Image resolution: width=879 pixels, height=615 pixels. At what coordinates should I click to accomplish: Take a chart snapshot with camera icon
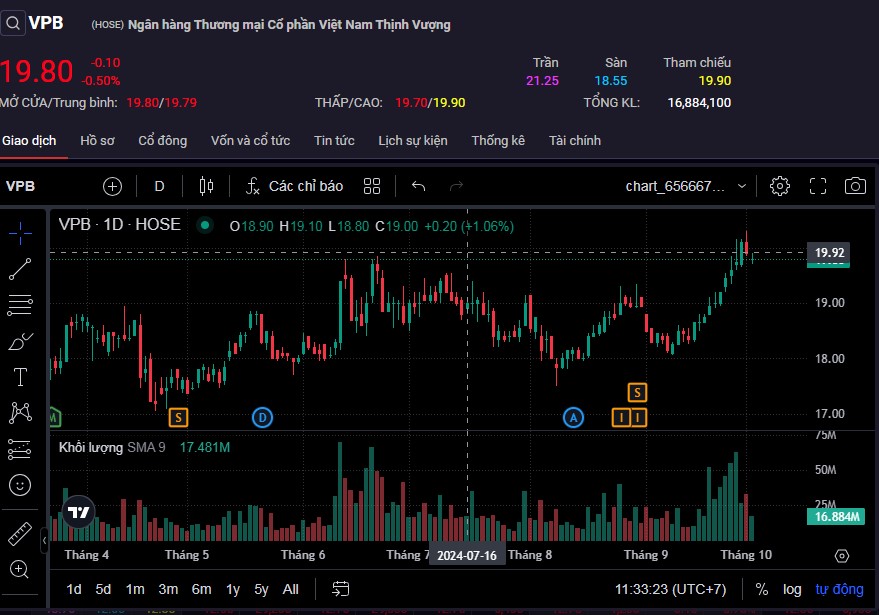click(x=855, y=186)
